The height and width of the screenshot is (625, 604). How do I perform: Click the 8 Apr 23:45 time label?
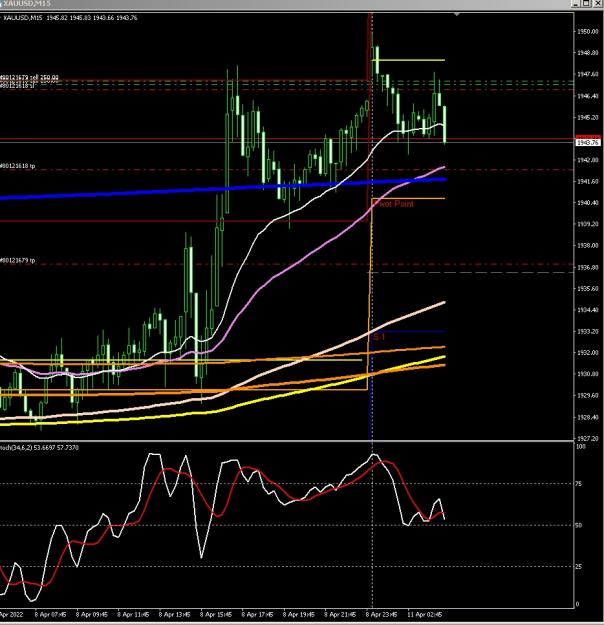click(382, 615)
